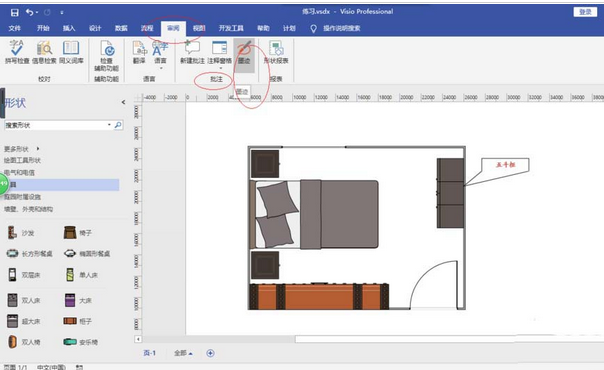Pick the 超大床 king bed shape
The image size is (604, 370).
24,321
